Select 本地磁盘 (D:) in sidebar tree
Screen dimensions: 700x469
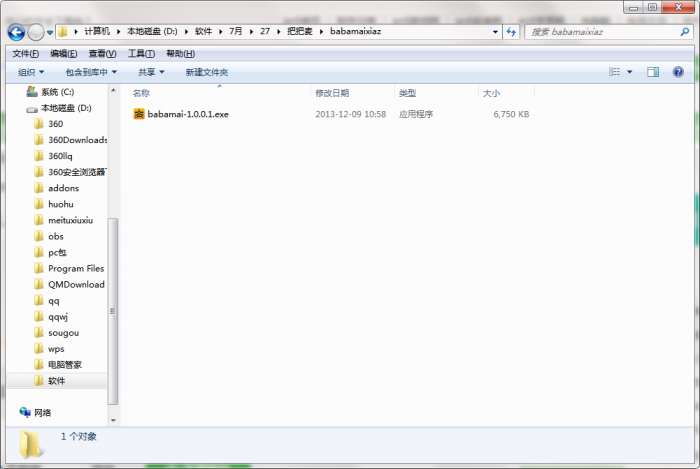[59, 108]
